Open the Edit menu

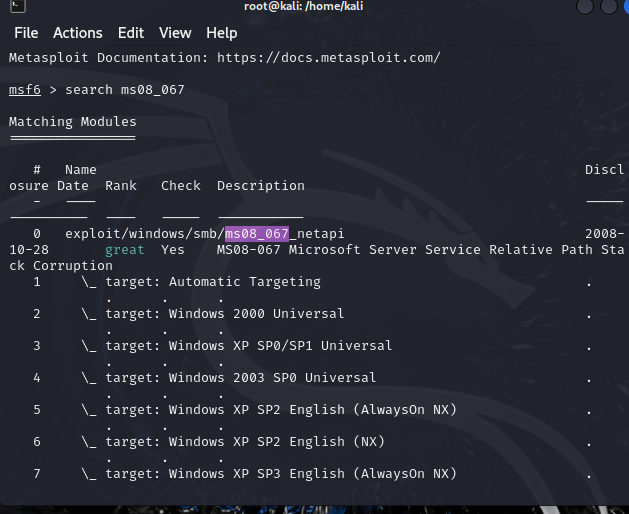coord(130,33)
